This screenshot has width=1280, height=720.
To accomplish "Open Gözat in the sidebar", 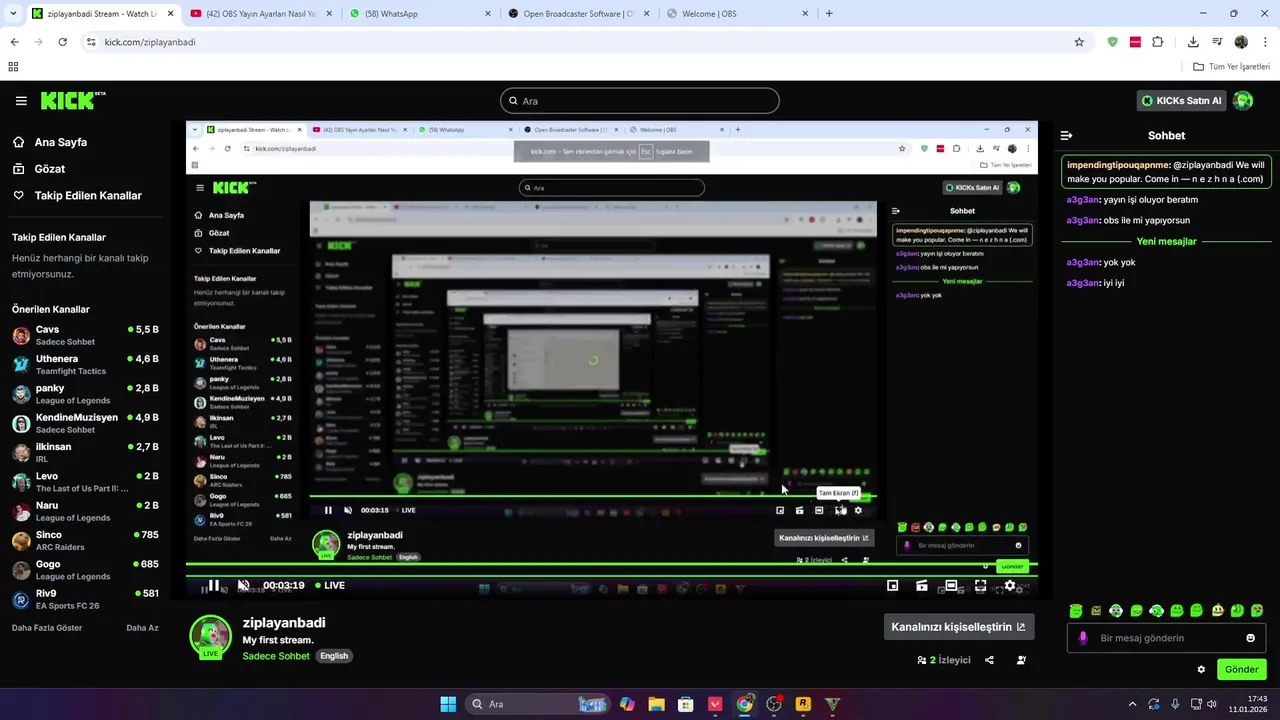I will (49, 169).
